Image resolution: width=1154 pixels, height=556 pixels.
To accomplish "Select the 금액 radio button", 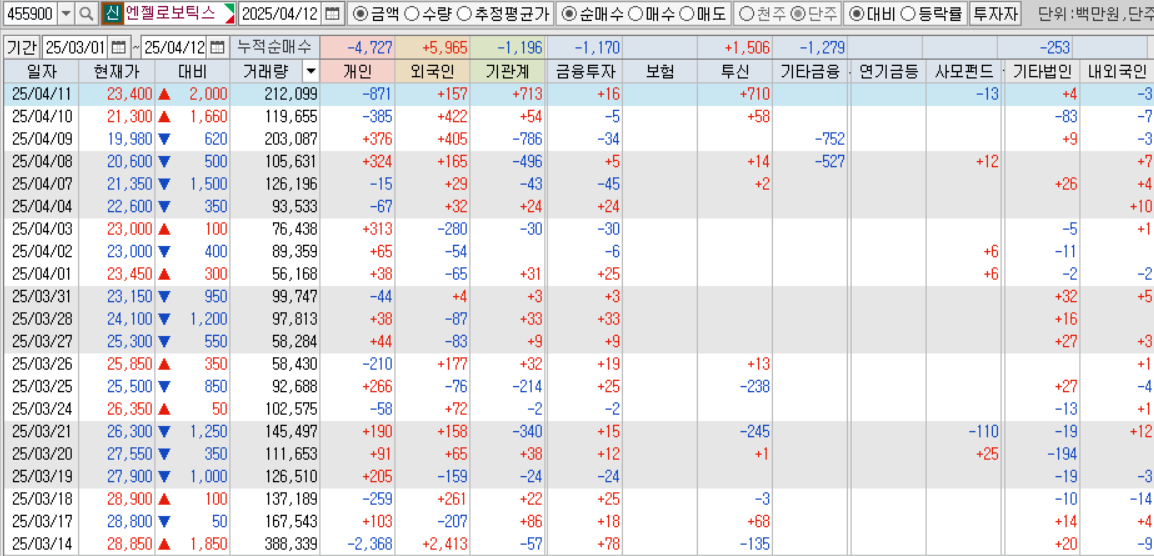I will coord(360,13).
